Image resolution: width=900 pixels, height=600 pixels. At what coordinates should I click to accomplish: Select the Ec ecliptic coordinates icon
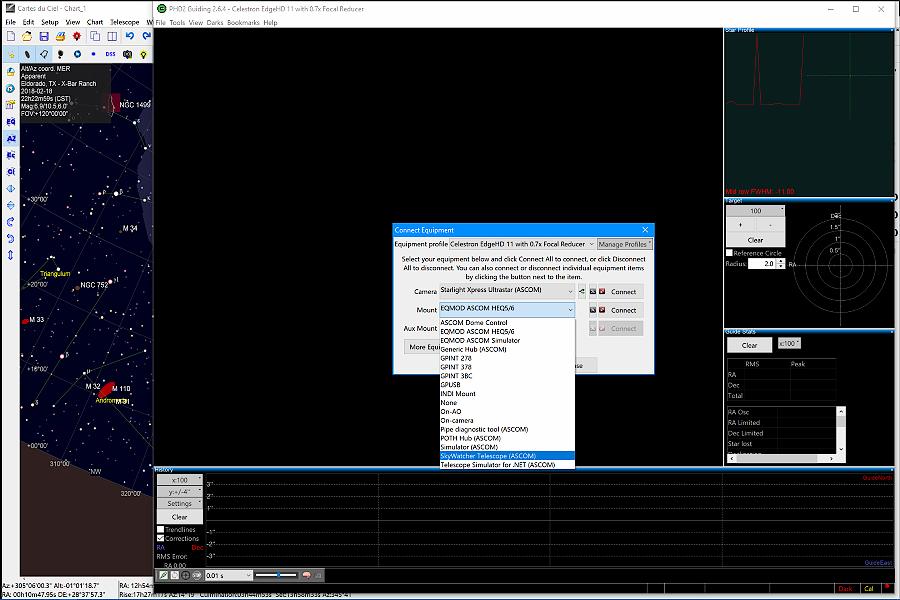[11, 155]
